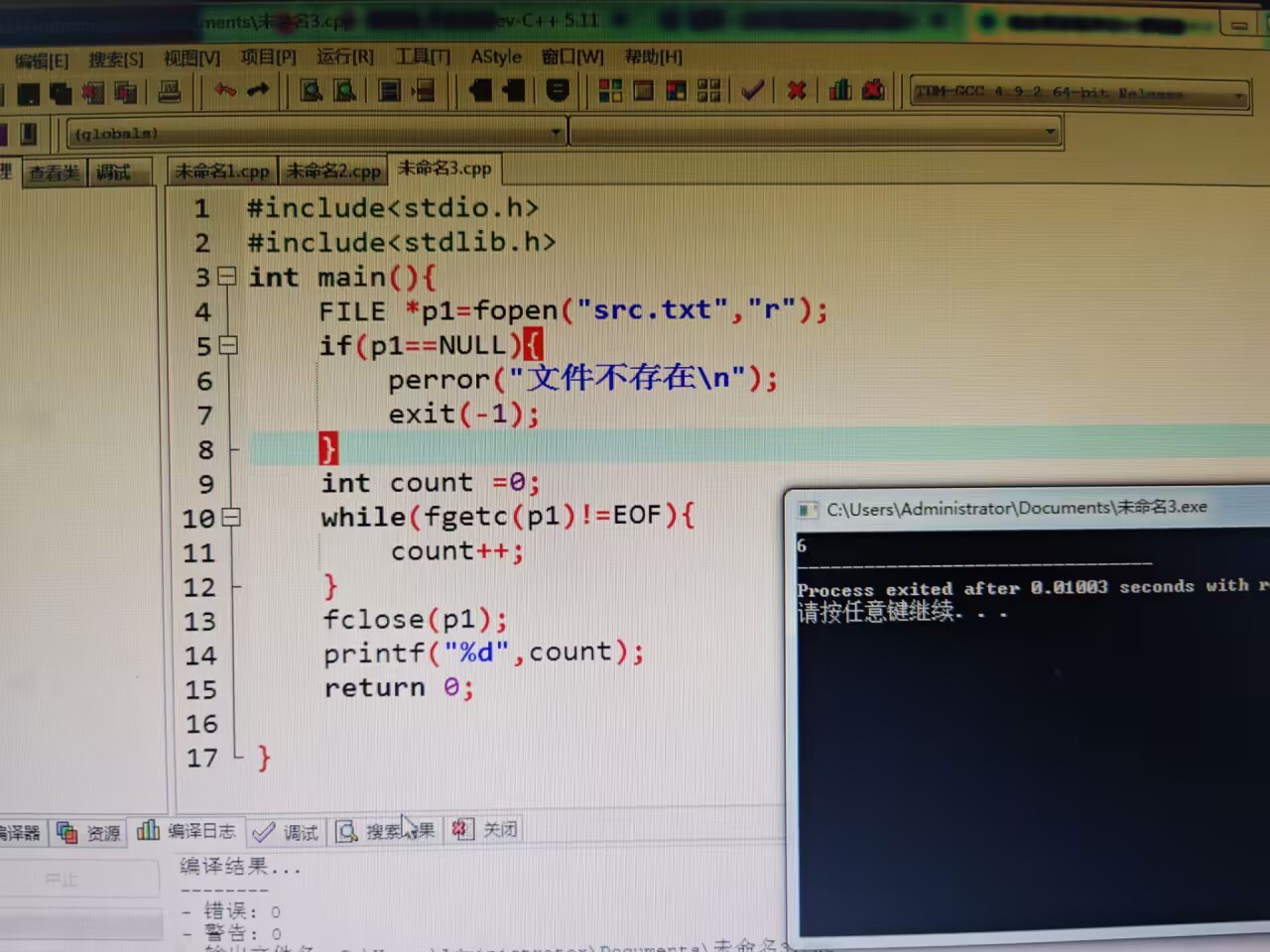Image resolution: width=1270 pixels, height=952 pixels.
Task: Open the TDM-GCC compiler selection dropdown
Action: pyautogui.click(x=1237, y=94)
